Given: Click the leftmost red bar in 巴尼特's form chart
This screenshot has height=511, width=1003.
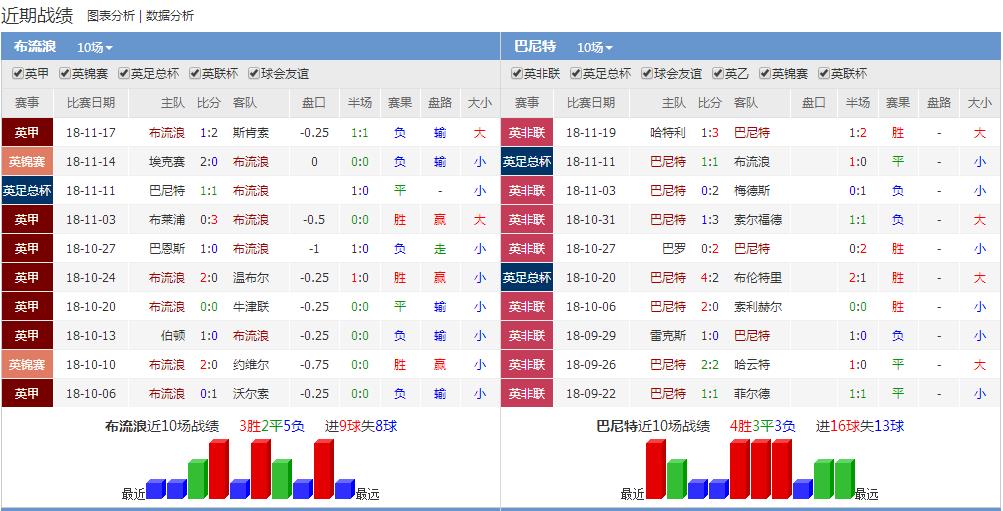Looking at the screenshot, I should 655,469.
